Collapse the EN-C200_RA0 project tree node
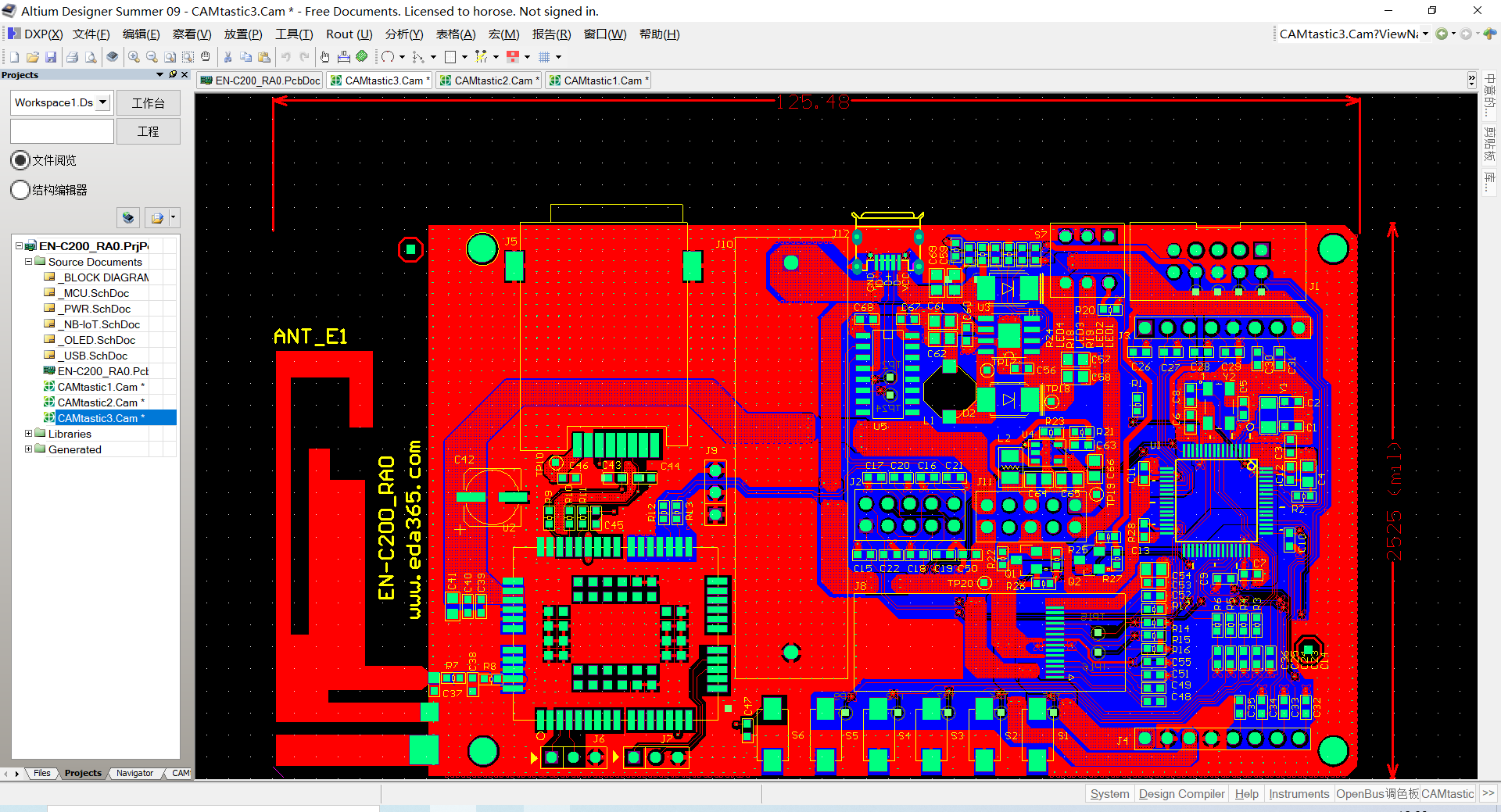 click(x=19, y=246)
